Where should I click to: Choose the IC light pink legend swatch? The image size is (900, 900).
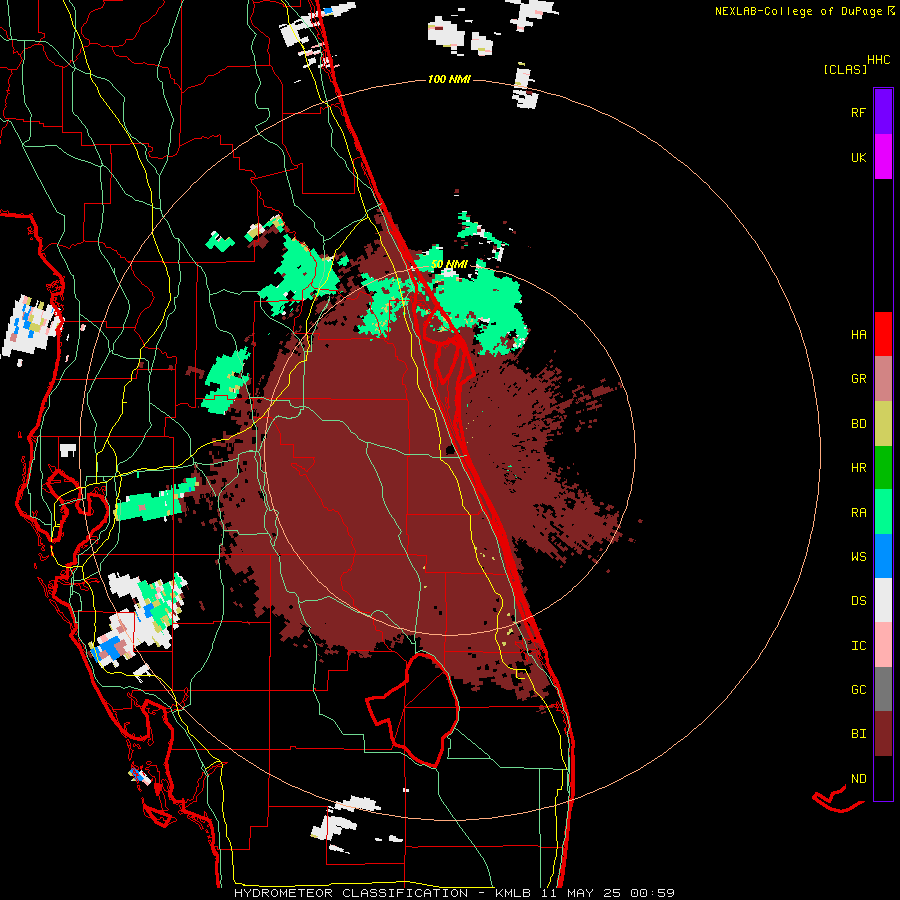pyautogui.click(x=883, y=645)
